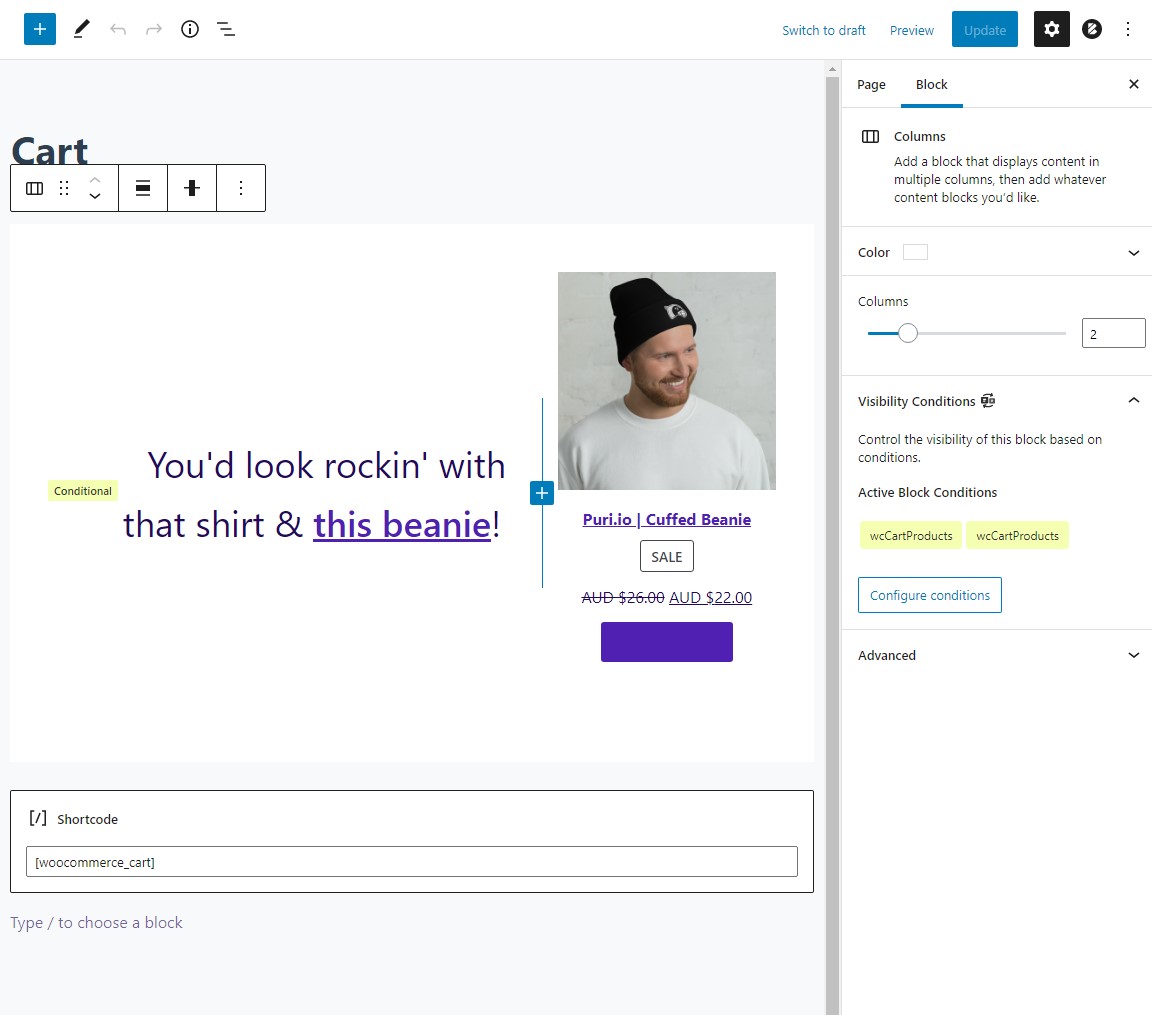Move block down with arrow
Image resolution: width=1152 pixels, height=1015 pixels.
click(x=95, y=197)
